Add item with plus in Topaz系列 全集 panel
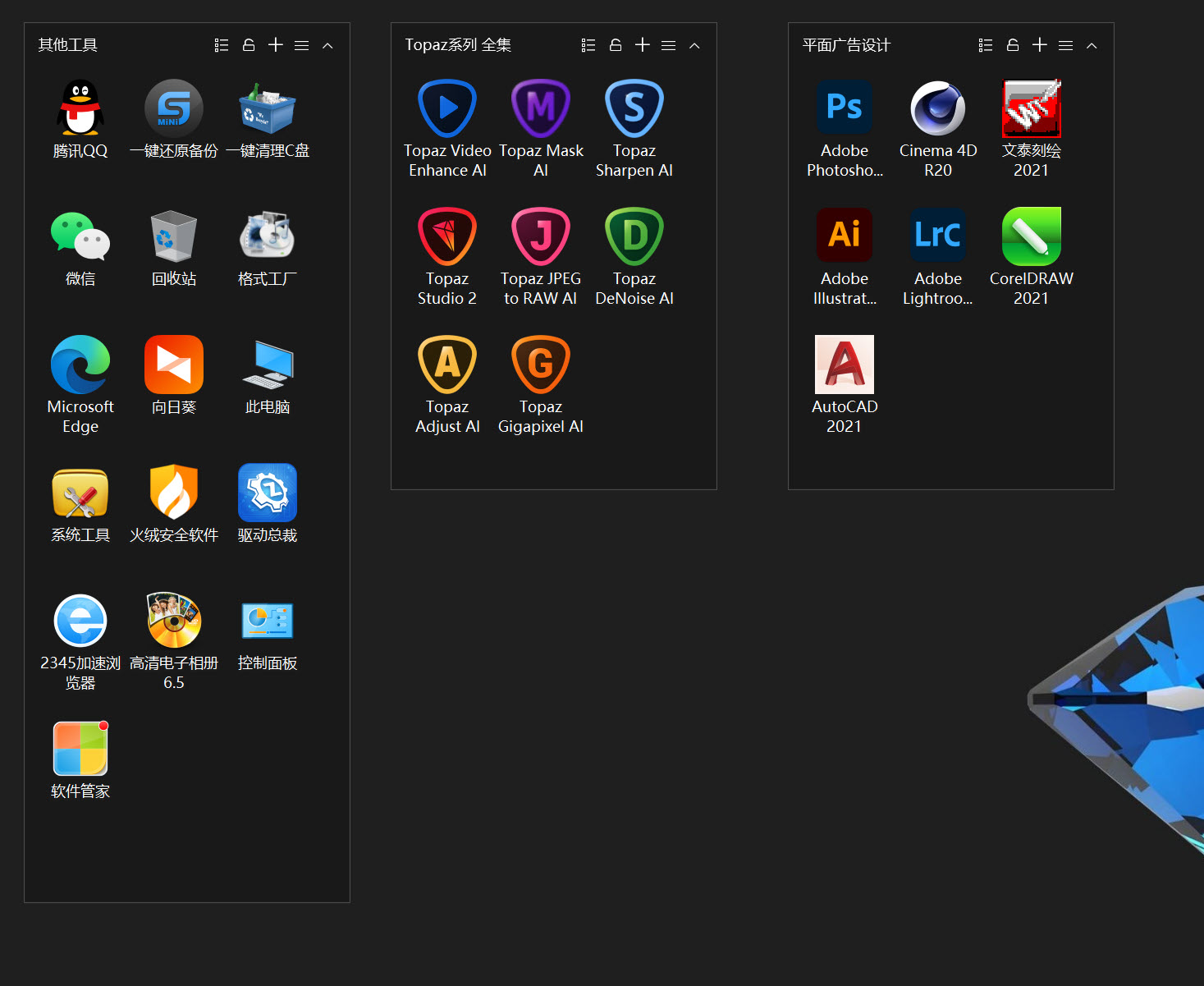1204x986 pixels. pyautogui.click(x=643, y=44)
